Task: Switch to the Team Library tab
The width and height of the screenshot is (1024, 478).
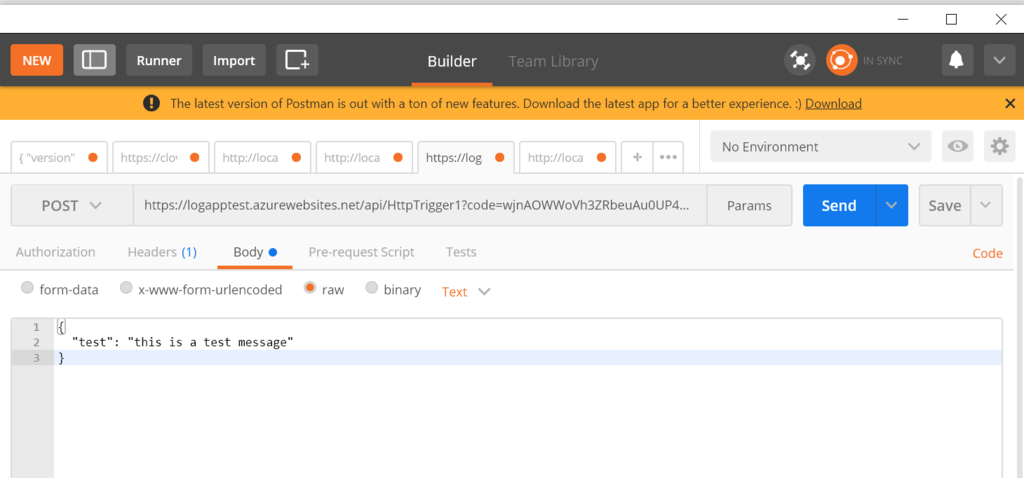Action: pyautogui.click(x=553, y=61)
